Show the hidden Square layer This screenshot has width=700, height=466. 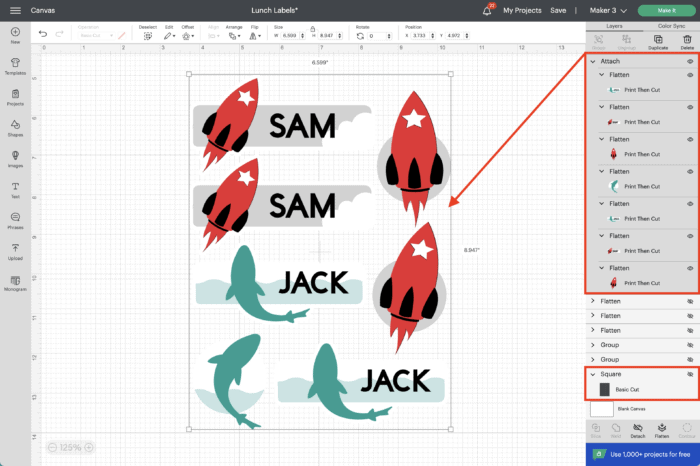[x=690, y=374]
